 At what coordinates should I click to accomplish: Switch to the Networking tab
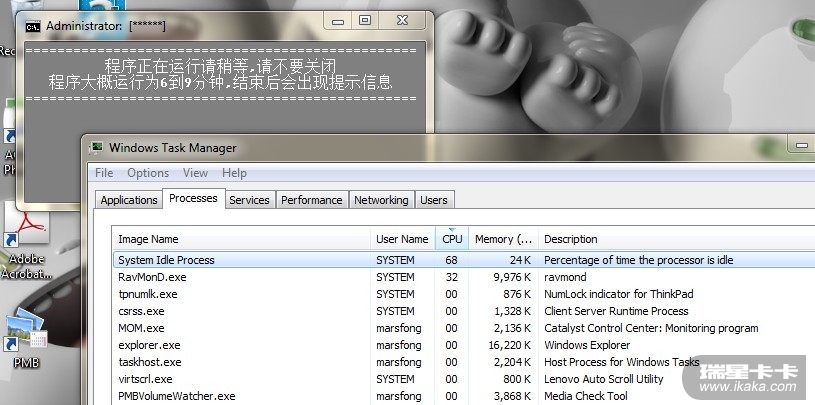(381, 200)
